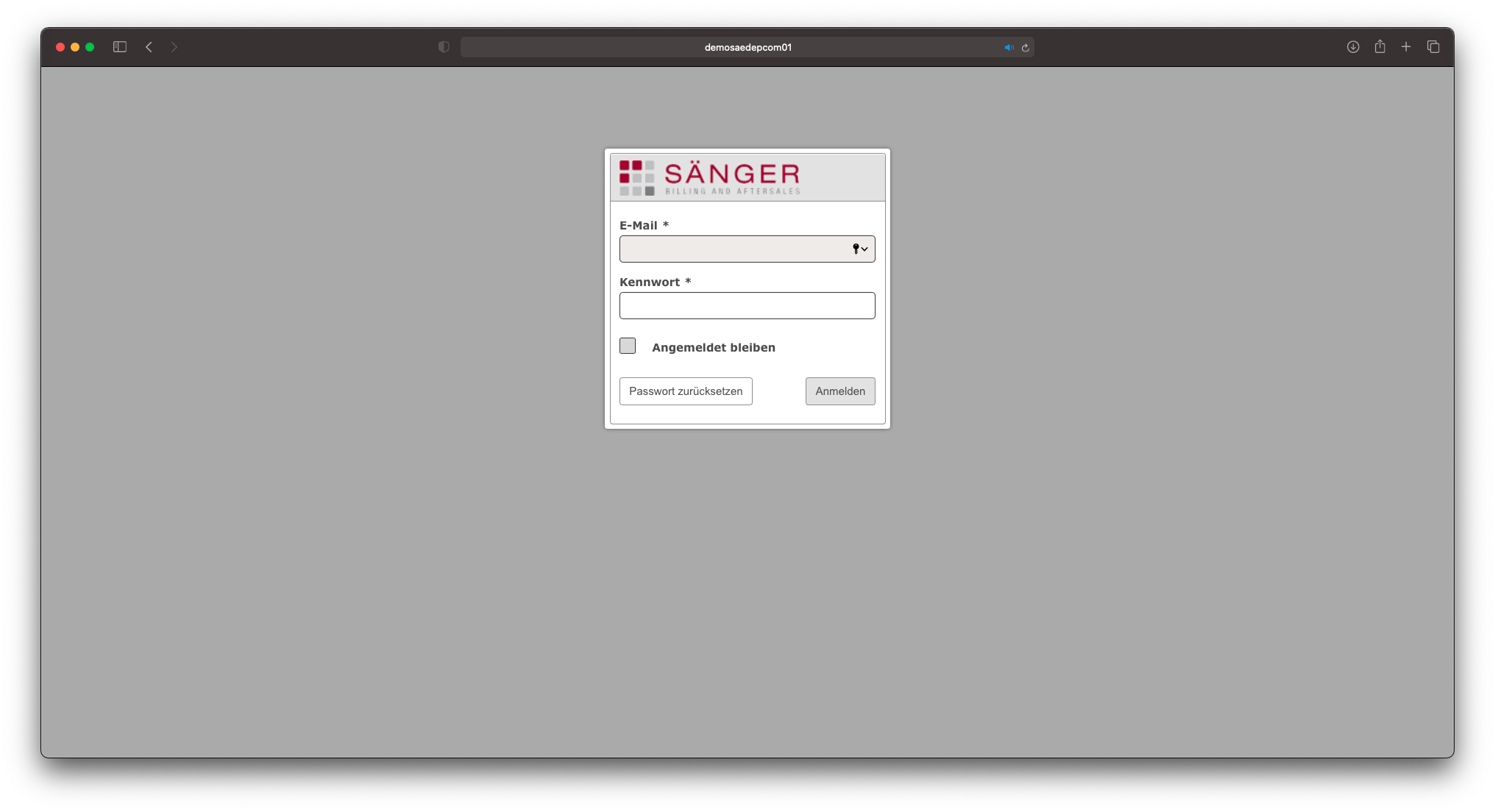Go forward with the forward arrow

click(174, 47)
